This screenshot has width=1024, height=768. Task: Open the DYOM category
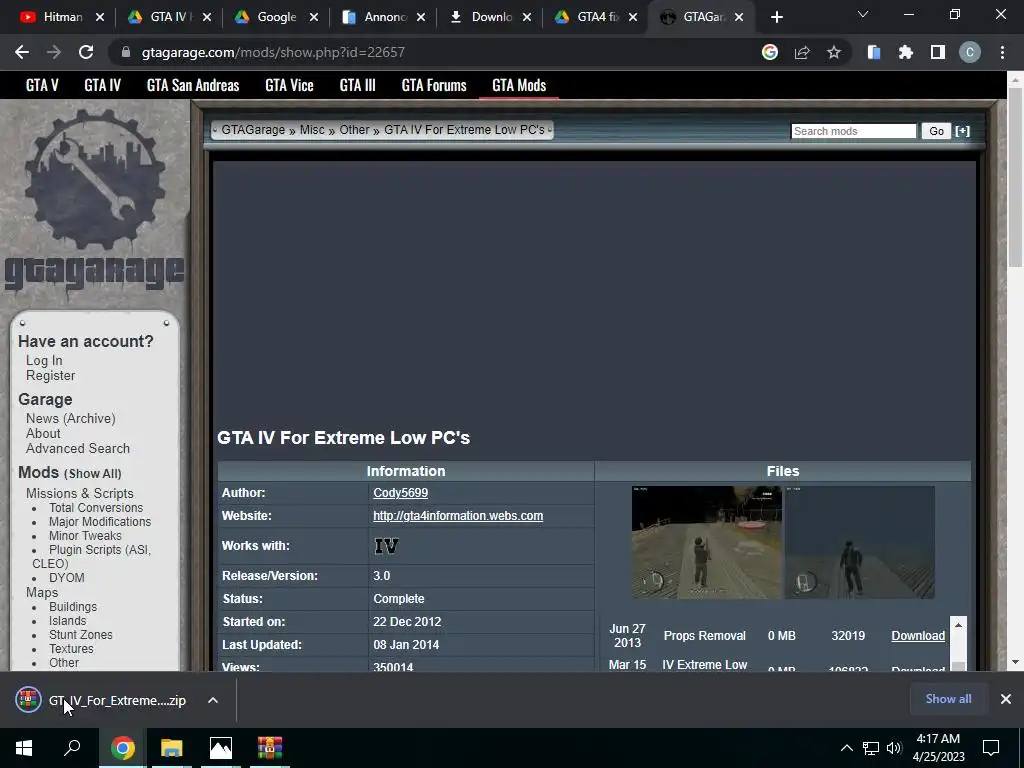coord(66,578)
